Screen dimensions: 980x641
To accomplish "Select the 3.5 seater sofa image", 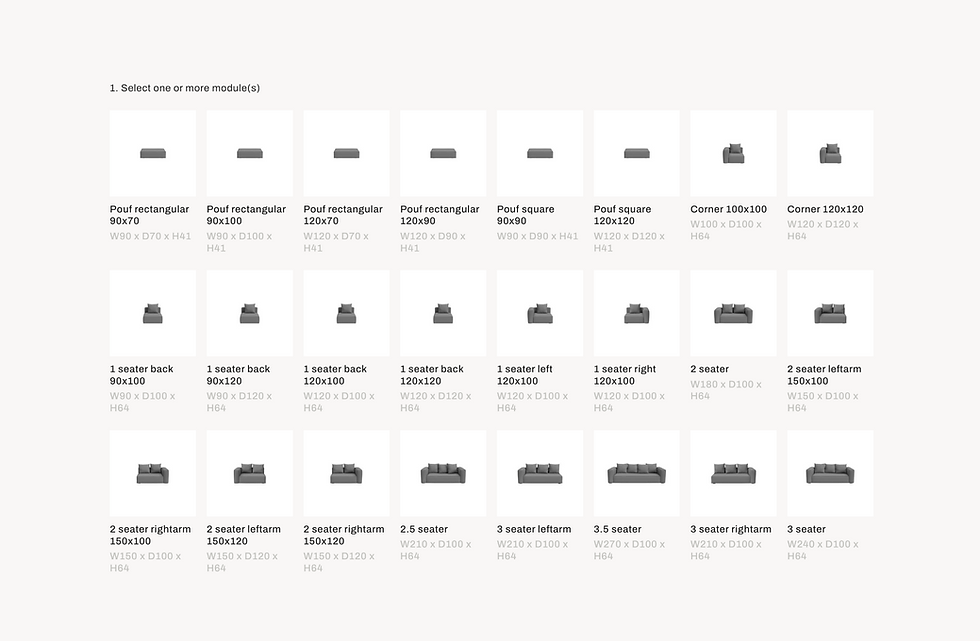I will [636, 474].
